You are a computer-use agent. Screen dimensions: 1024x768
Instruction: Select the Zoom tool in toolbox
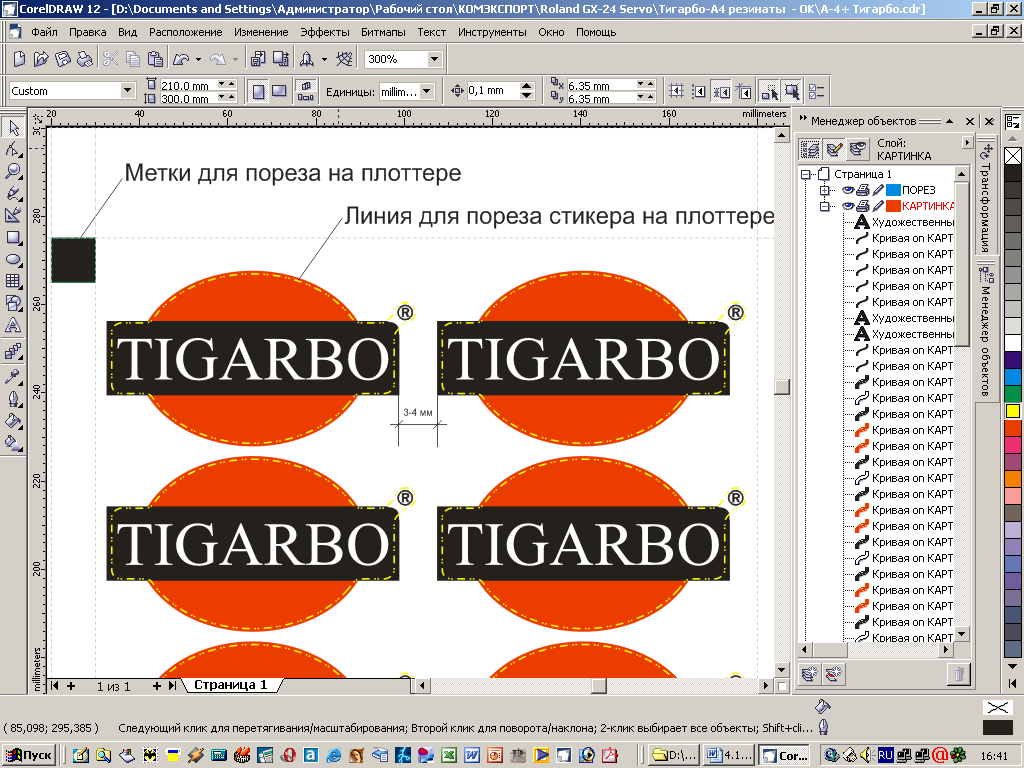[x=13, y=172]
